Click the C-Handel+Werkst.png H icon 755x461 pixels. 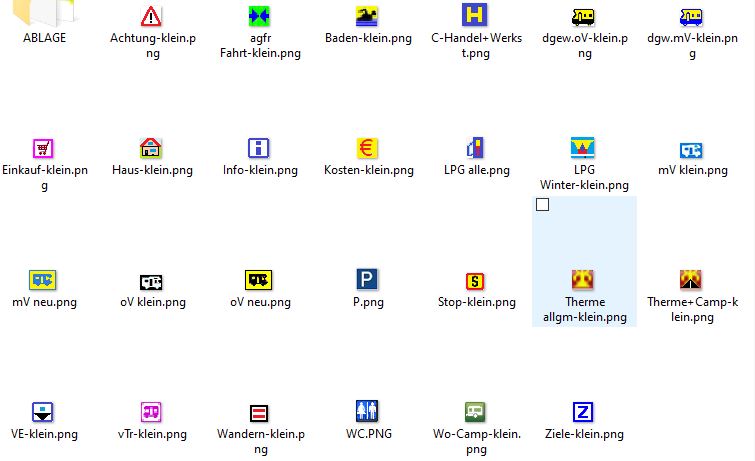476,15
